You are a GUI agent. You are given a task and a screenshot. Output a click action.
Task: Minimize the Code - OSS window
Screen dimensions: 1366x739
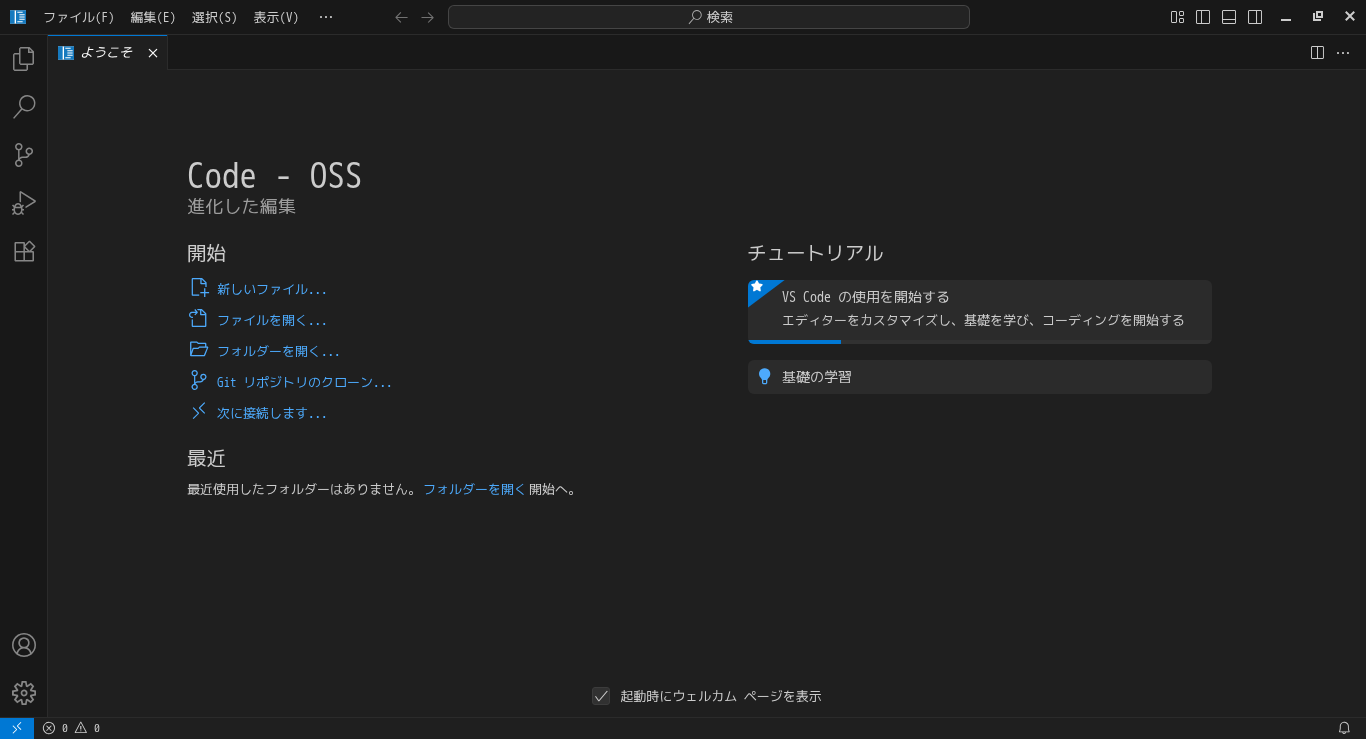1286,17
